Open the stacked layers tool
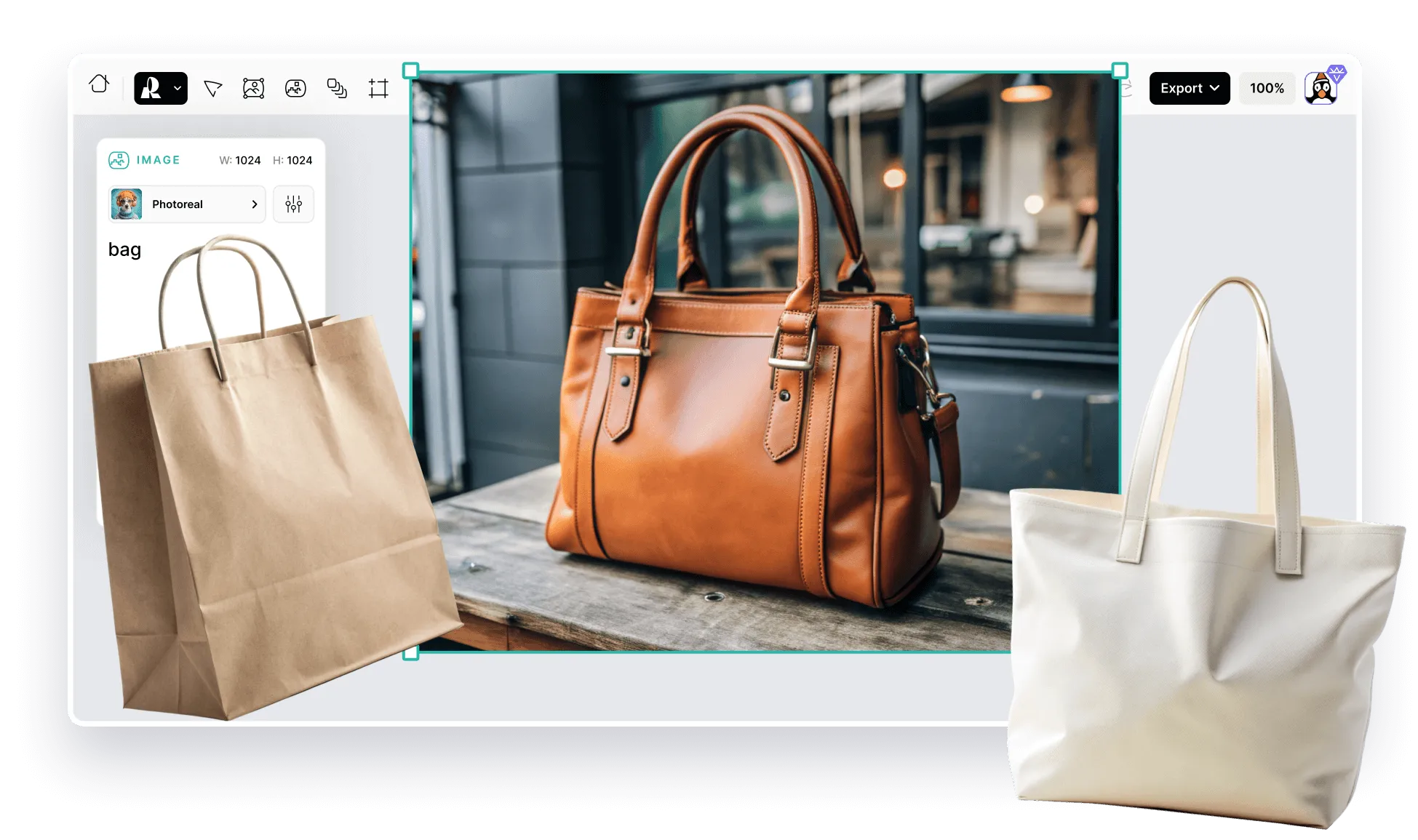 click(337, 89)
